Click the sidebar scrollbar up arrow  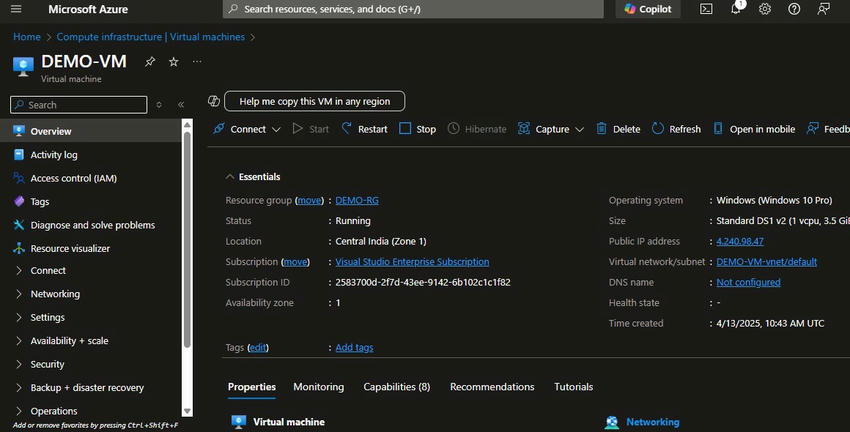point(187,125)
